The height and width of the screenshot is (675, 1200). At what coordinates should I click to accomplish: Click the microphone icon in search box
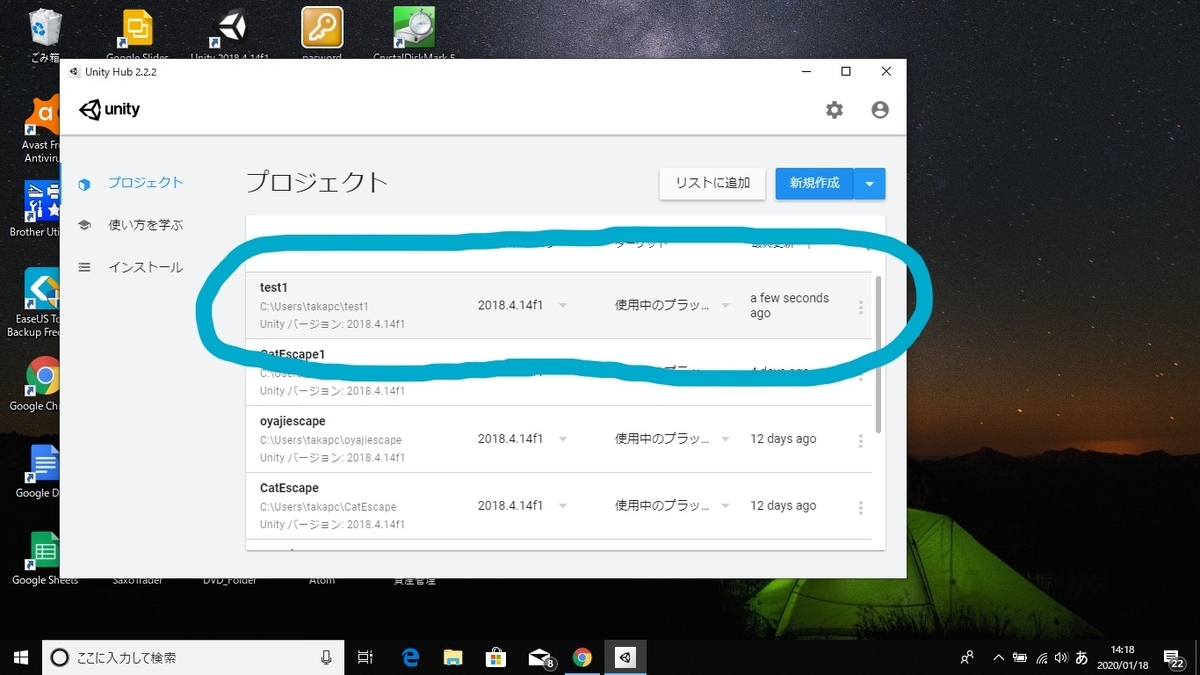[326, 657]
